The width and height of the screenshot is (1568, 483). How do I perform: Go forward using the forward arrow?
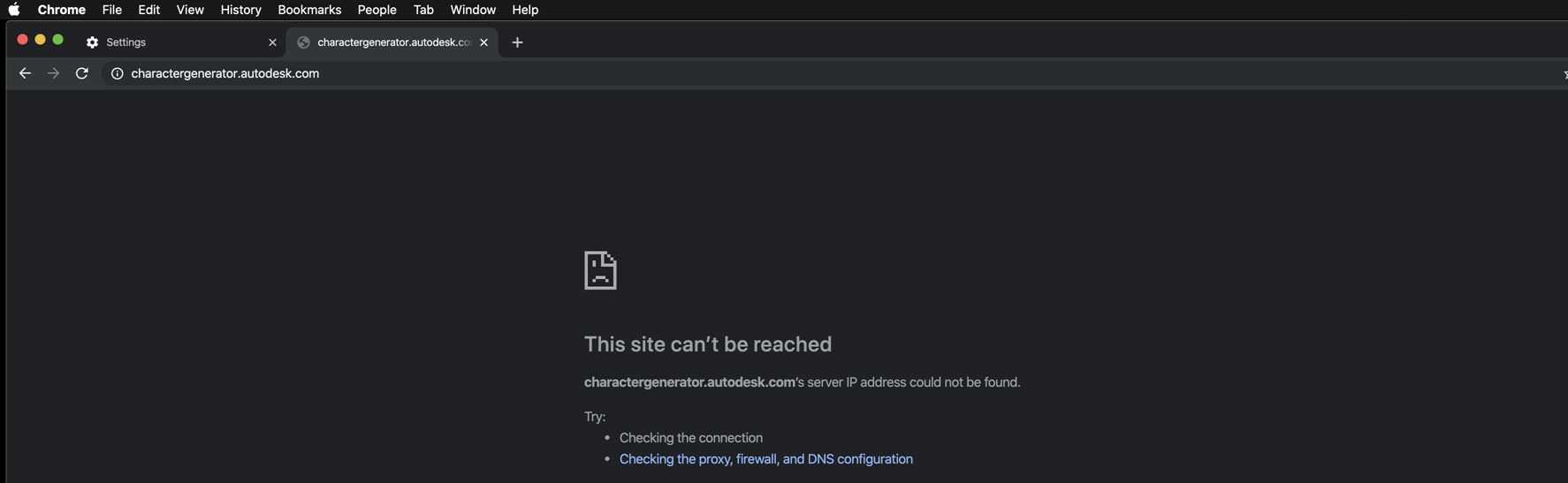pos(53,73)
